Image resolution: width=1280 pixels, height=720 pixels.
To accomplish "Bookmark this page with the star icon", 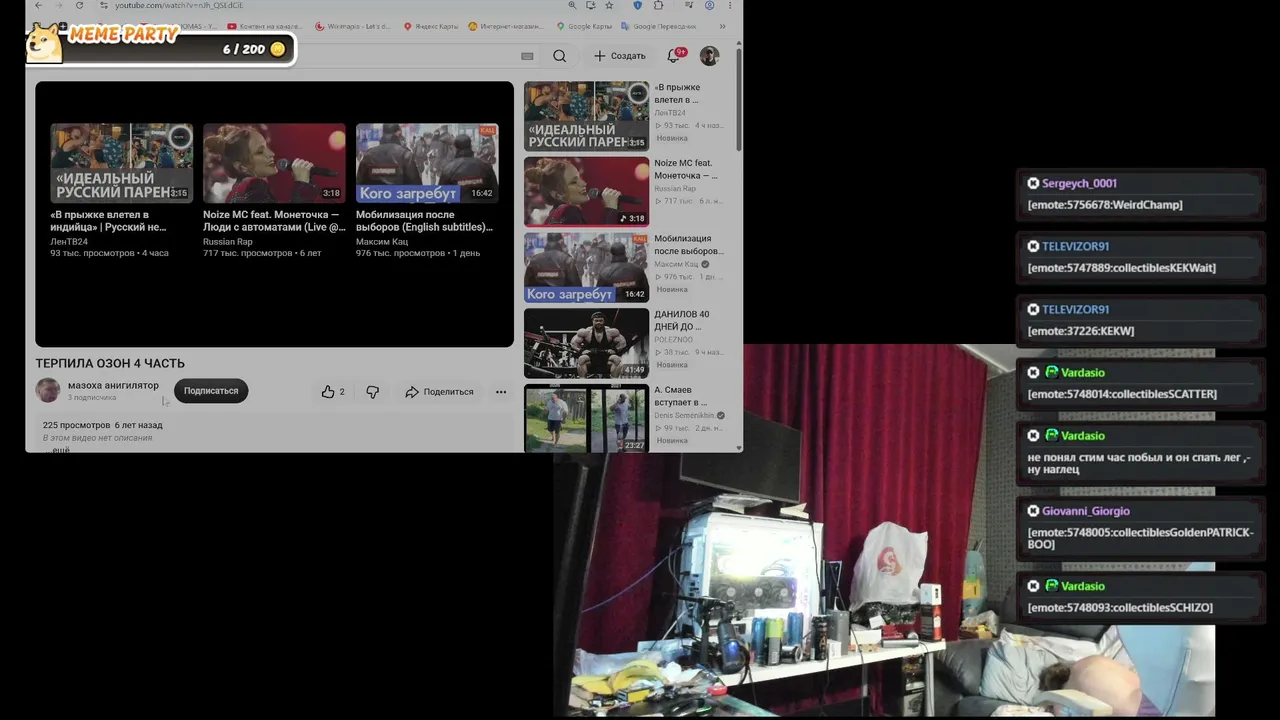I will point(609,6).
